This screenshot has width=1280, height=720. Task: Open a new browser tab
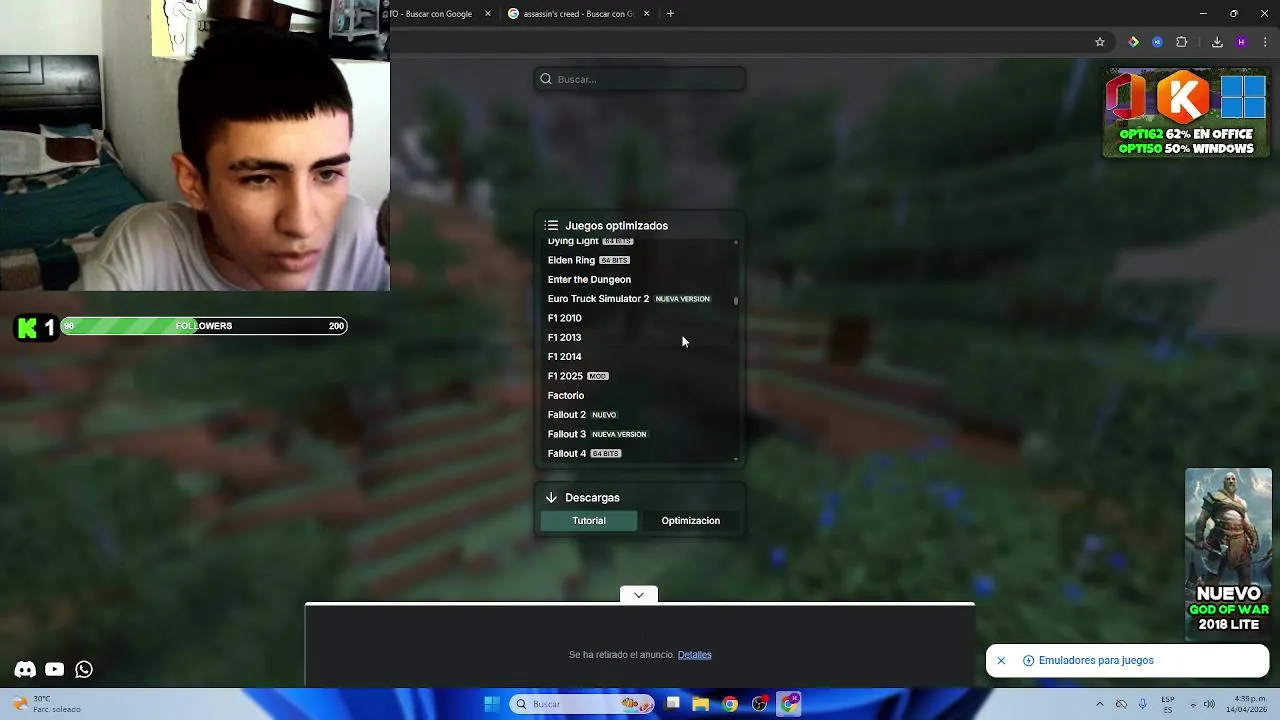pyautogui.click(x=670, y=14)
